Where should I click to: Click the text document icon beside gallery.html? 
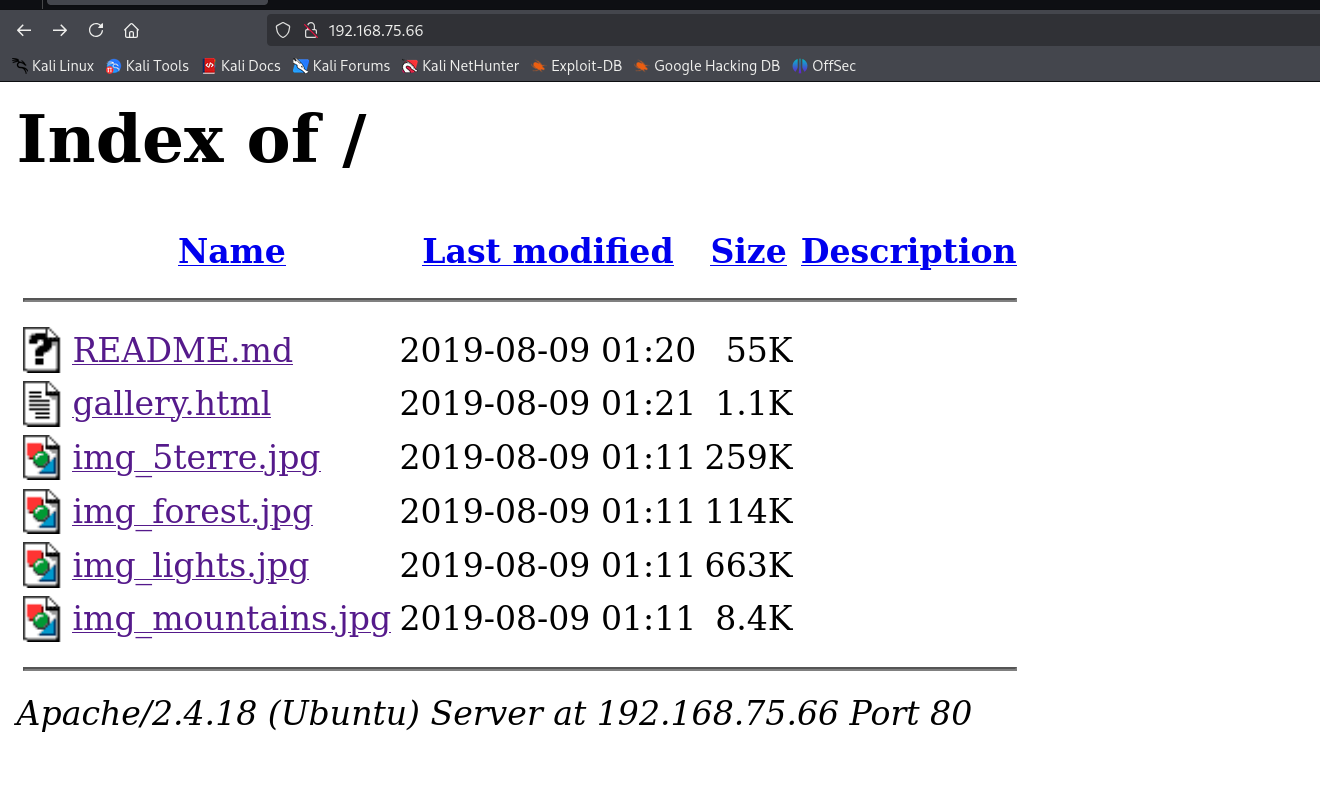pyautogui.click(x=42, y=404)
